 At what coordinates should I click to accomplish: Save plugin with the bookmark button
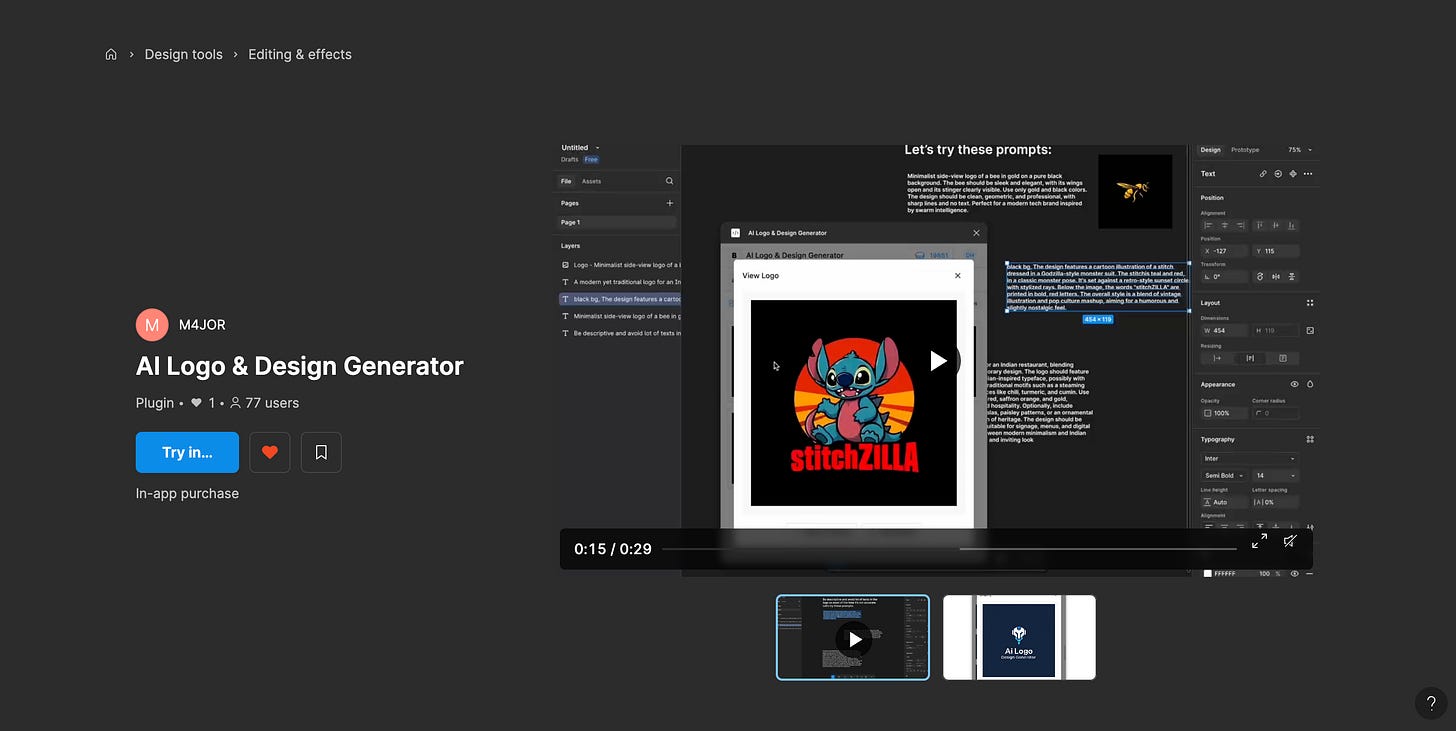(x=321, y=452)
